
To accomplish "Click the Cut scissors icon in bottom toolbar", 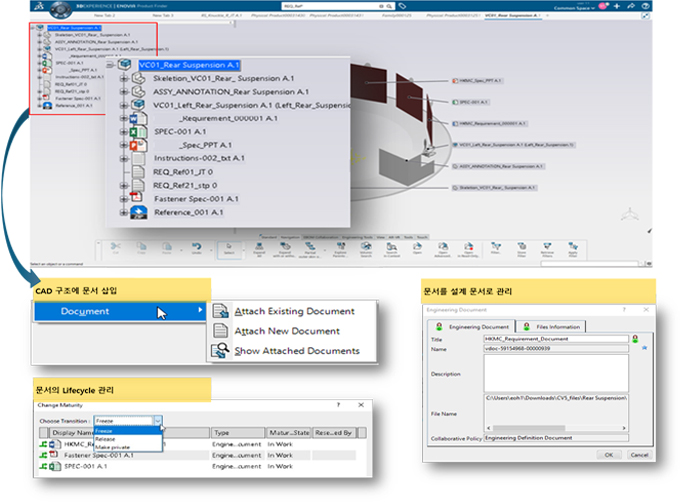I will point(116,246).
